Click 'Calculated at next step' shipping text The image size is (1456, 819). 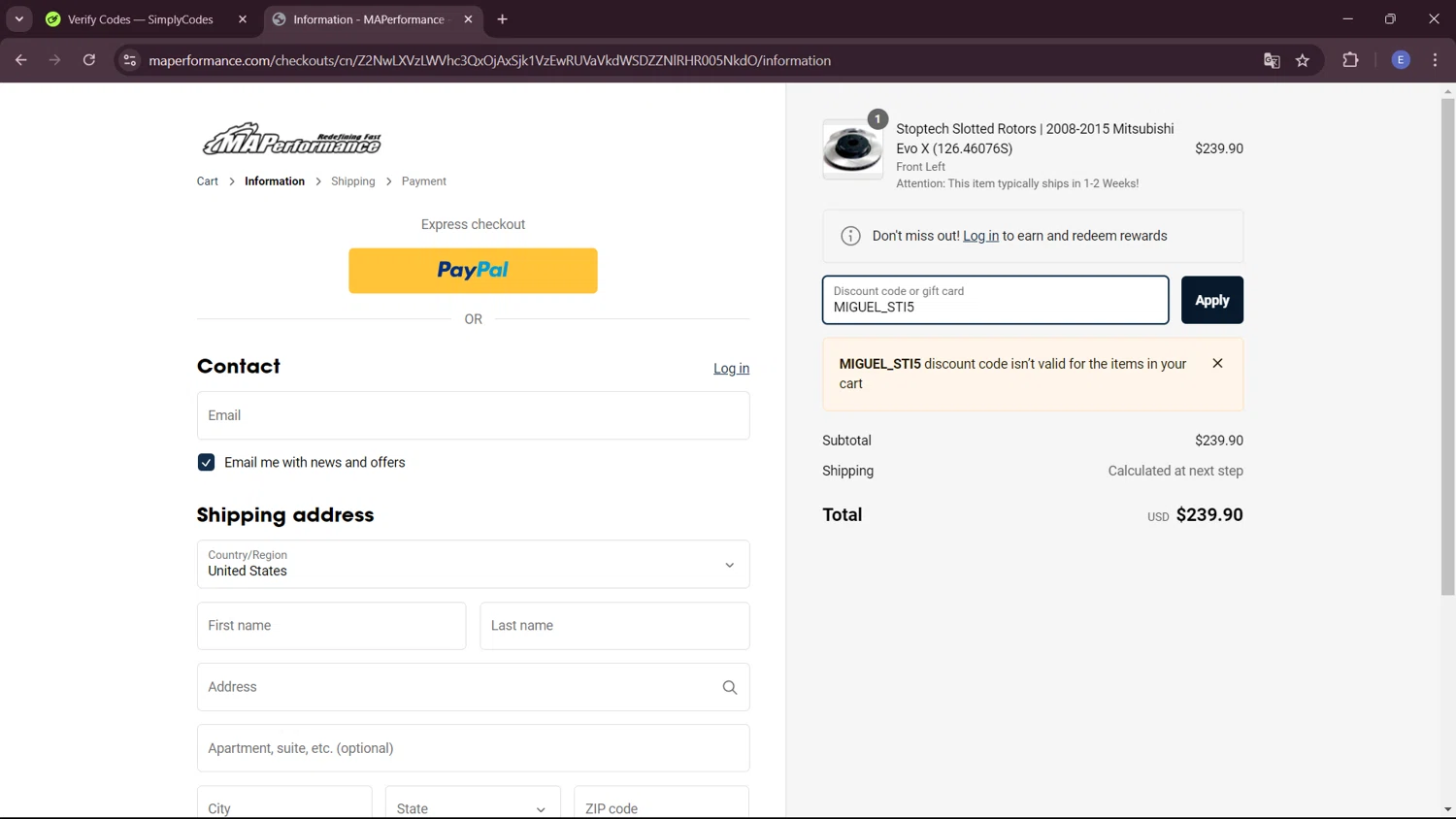[x=1175, y=471]
